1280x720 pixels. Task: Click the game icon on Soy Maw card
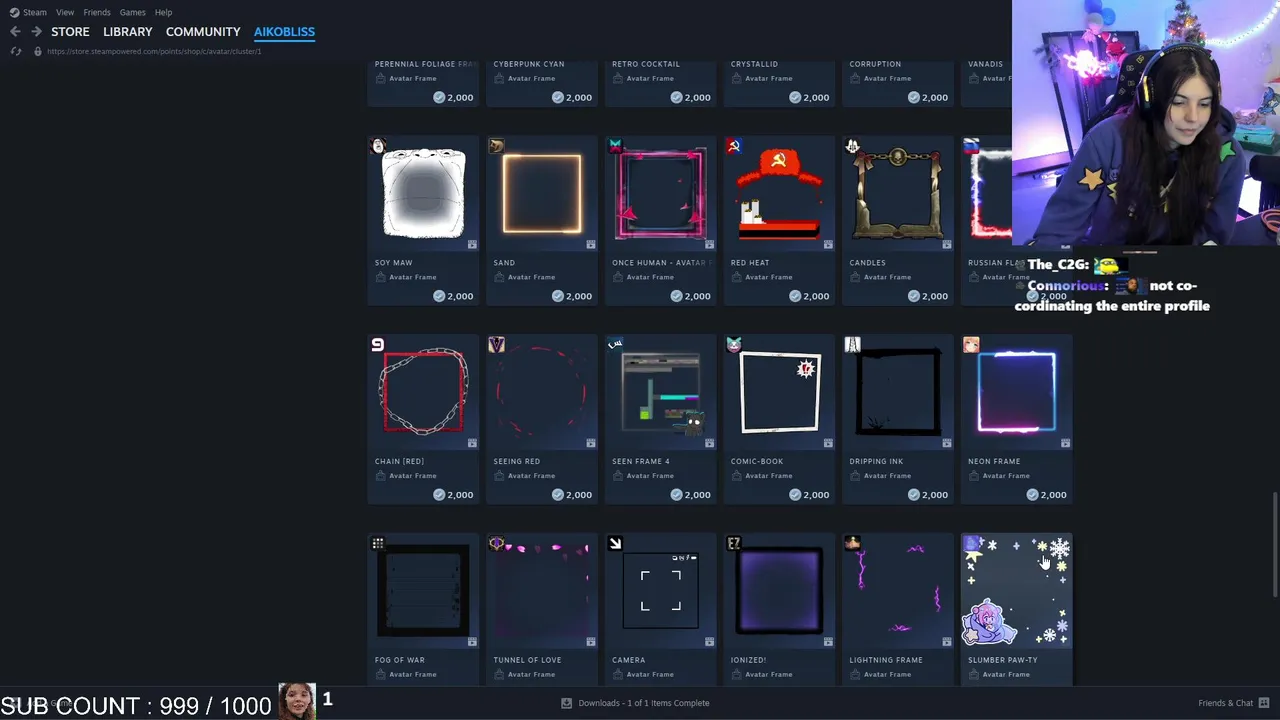tap(378, 146)
